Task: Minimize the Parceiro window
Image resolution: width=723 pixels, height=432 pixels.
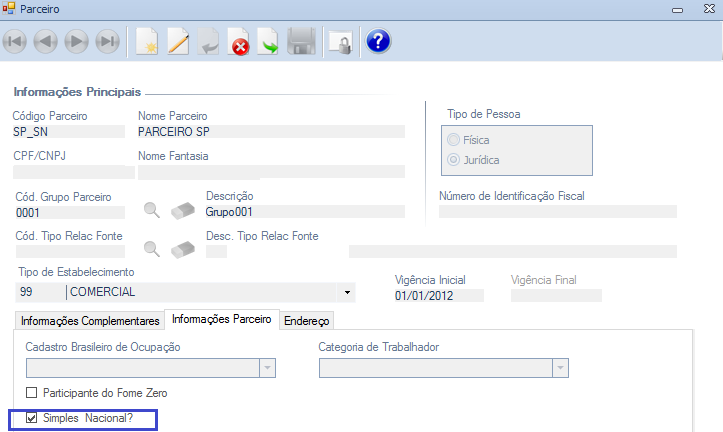Action: pyautogui.click(x=677, y=9)
